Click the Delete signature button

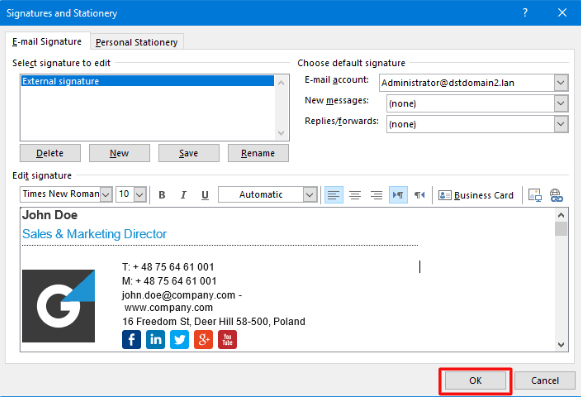pyautogui.click(x=50, y=153)
